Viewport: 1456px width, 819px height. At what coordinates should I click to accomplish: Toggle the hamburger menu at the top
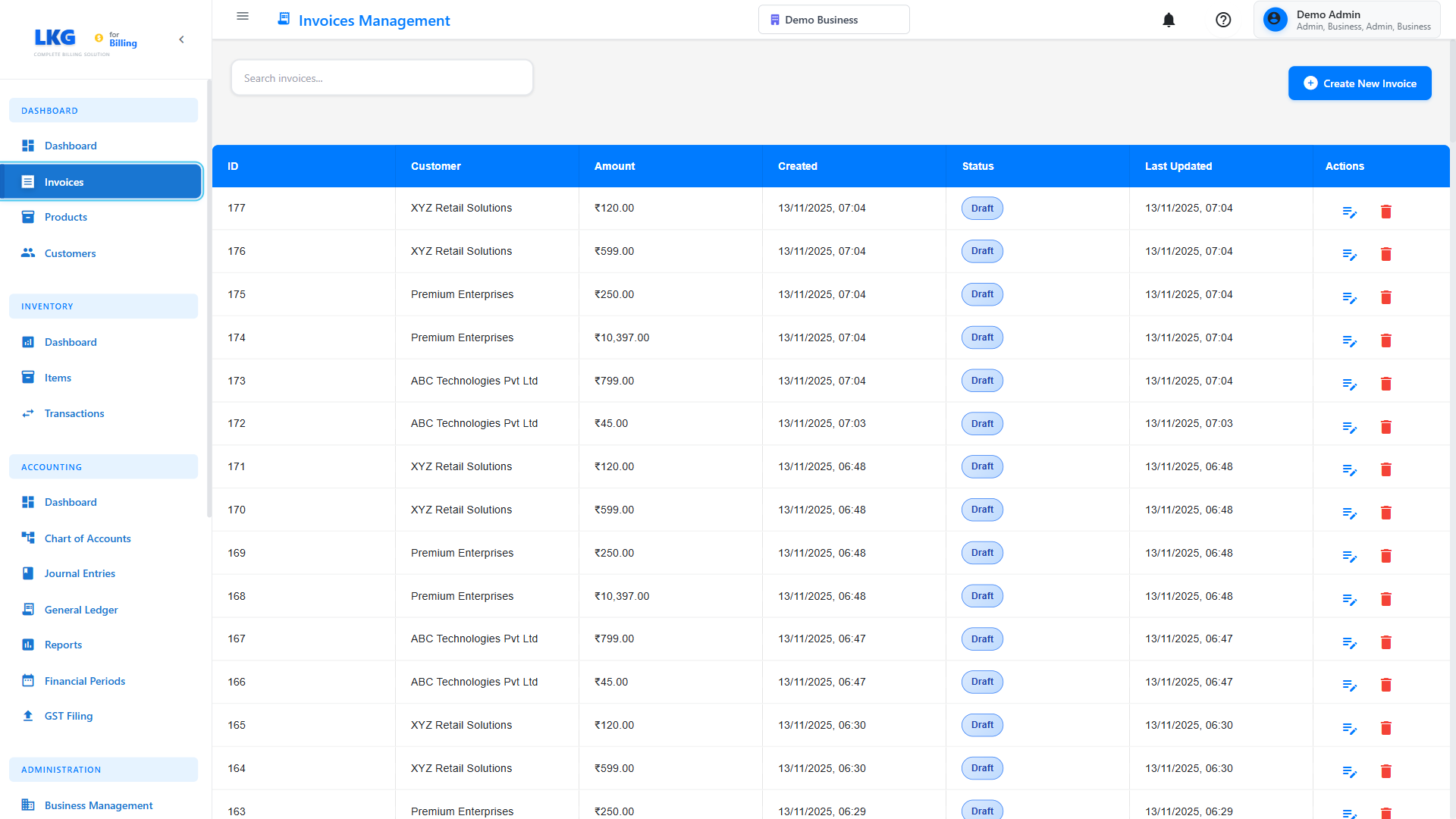pos(242,16)
